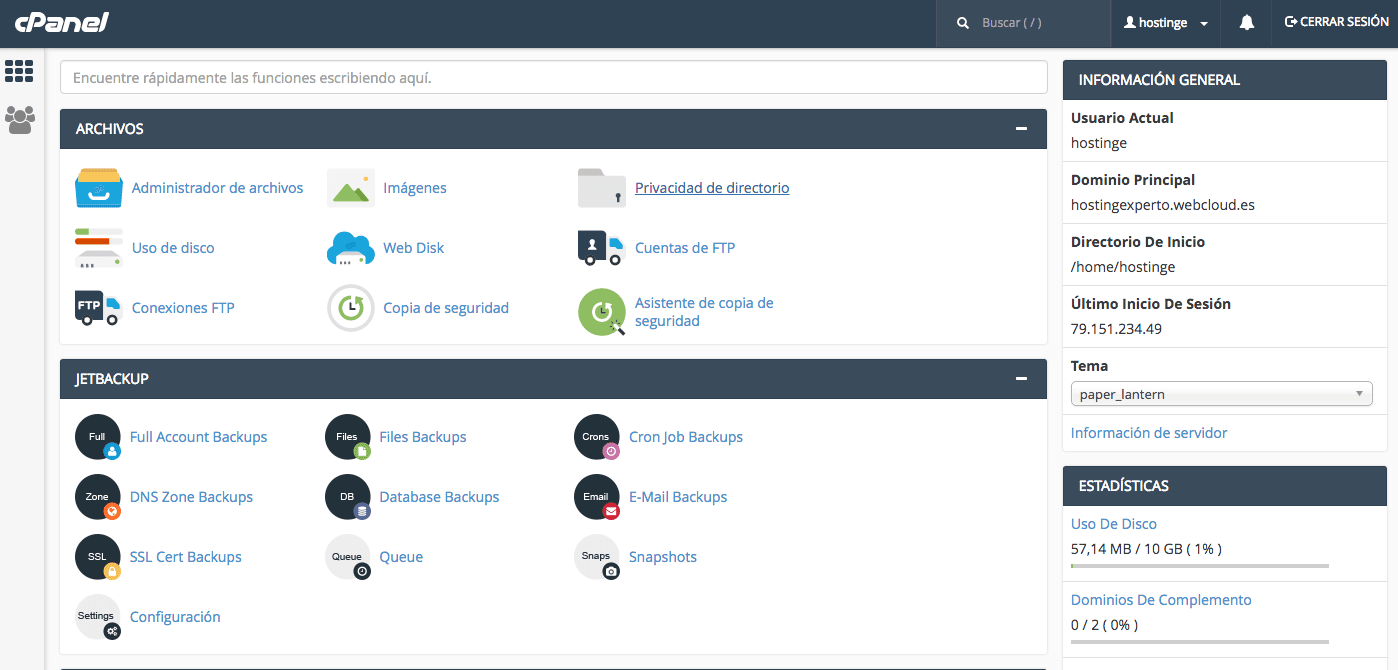
Task: Click the cPanel logo
Action: [61, 22]
